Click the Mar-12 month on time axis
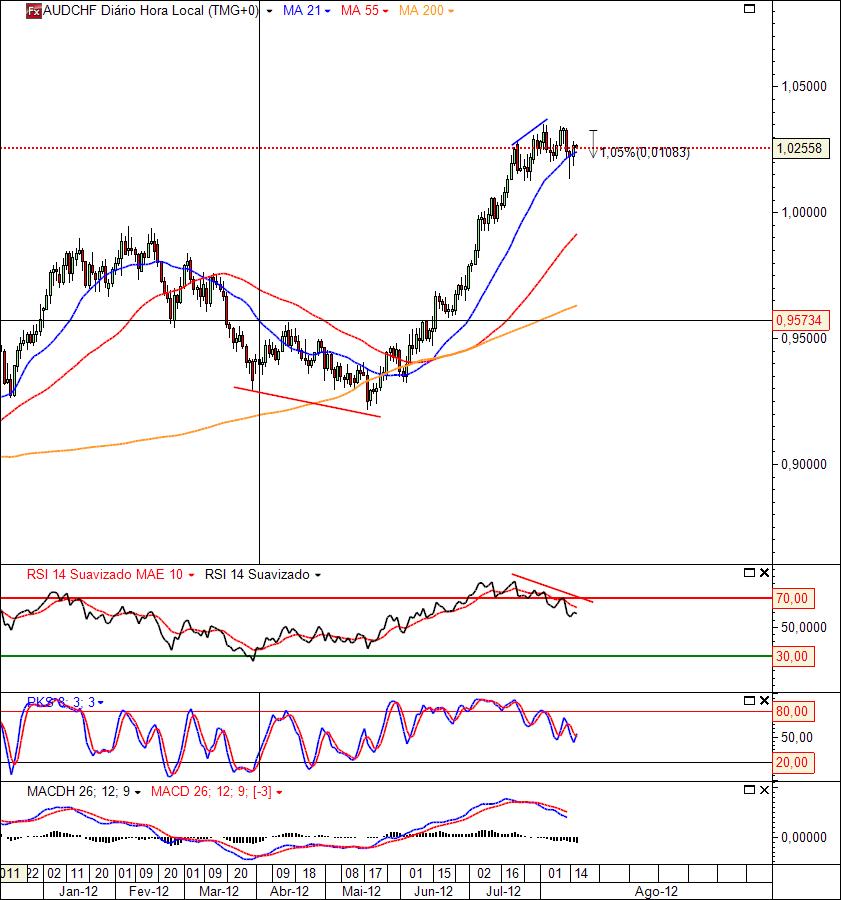 219,891
